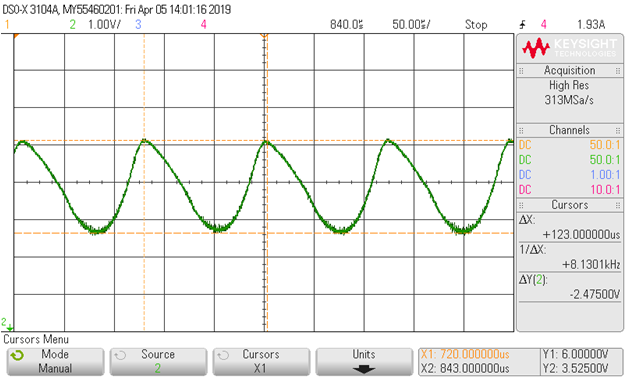Select blue channel 3 indicator
The height and width of the screenshot is (378, 626).
click(x=138, y=25)
